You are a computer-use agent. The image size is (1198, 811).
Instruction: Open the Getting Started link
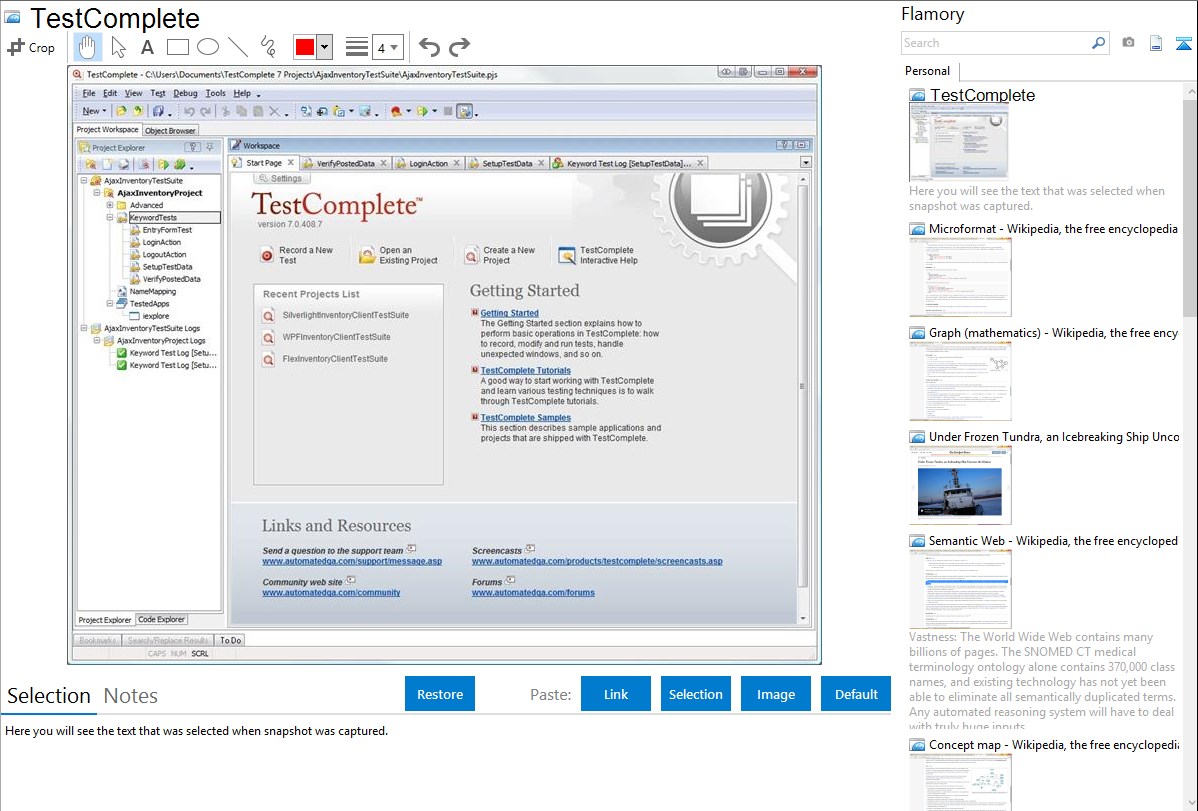510,313
